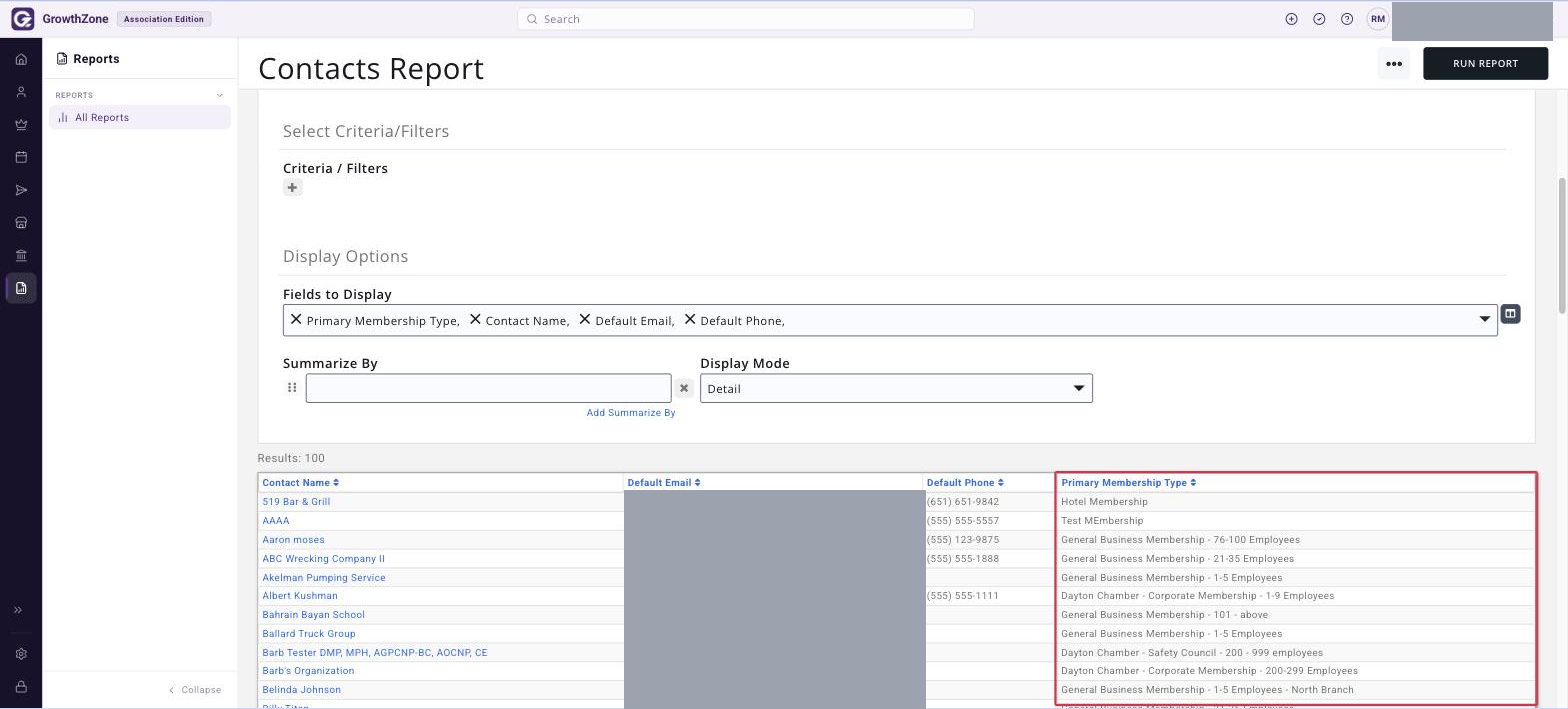Click phone number (651) 651-9842

coord(963,502)
